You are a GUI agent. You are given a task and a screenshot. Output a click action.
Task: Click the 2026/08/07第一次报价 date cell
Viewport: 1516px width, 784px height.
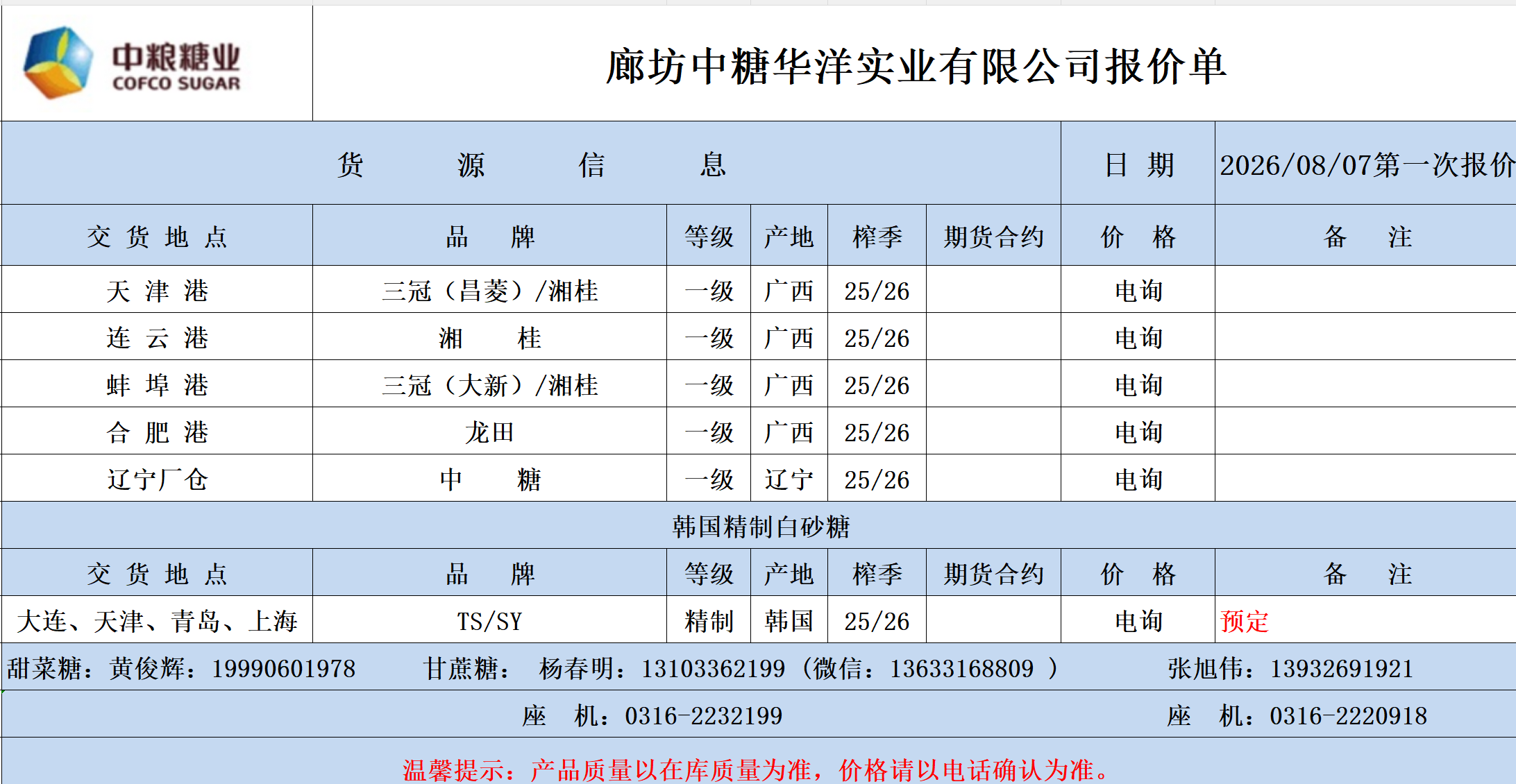1366,164
